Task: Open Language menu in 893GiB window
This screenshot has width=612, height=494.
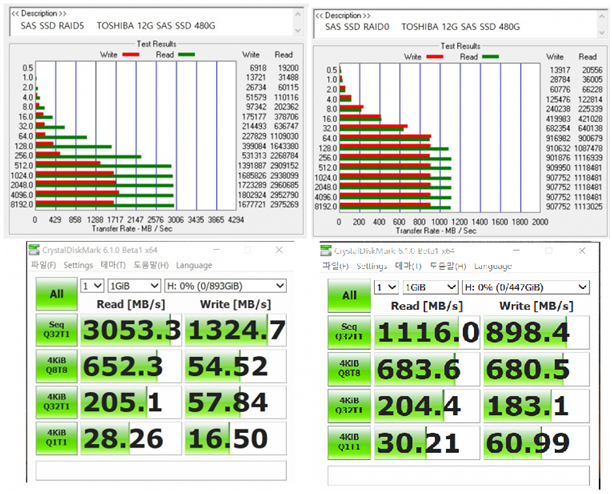Action: [x=194, y=265]
